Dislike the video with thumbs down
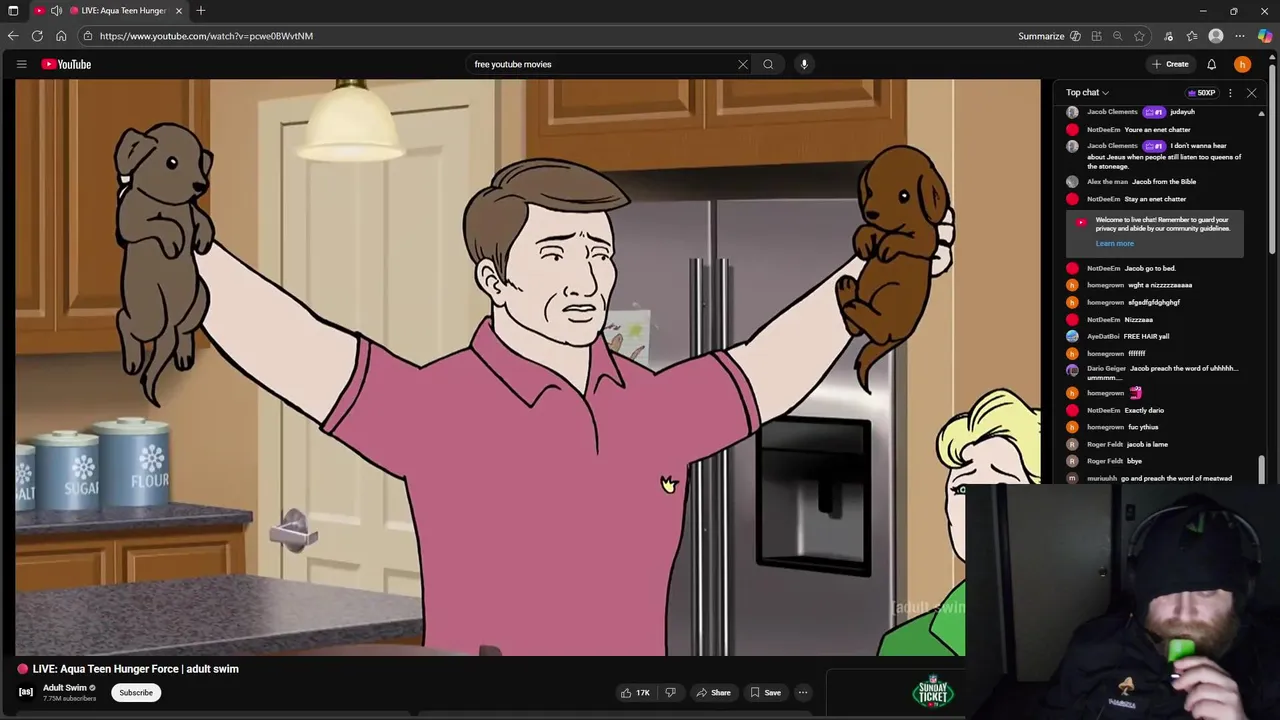Screen dimensions: 1280x720 coord(670,692)
